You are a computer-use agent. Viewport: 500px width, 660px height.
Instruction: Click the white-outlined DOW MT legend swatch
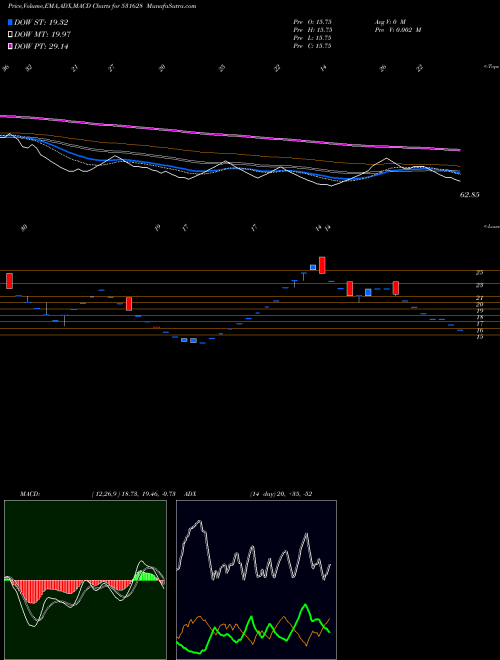(11, 35)
